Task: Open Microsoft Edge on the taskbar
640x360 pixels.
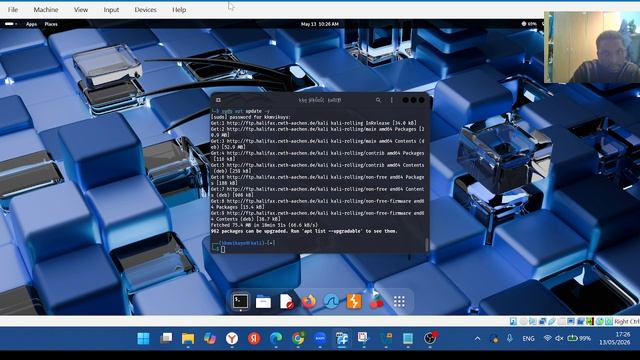Action: tap(276, 338)
